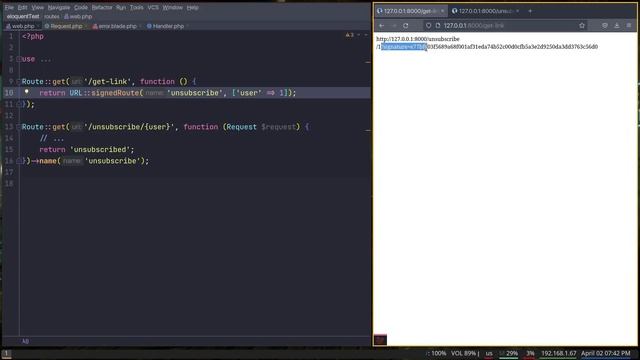Go forward in the browser
This screenshot has width=640, height=360.
coord(393,26)
